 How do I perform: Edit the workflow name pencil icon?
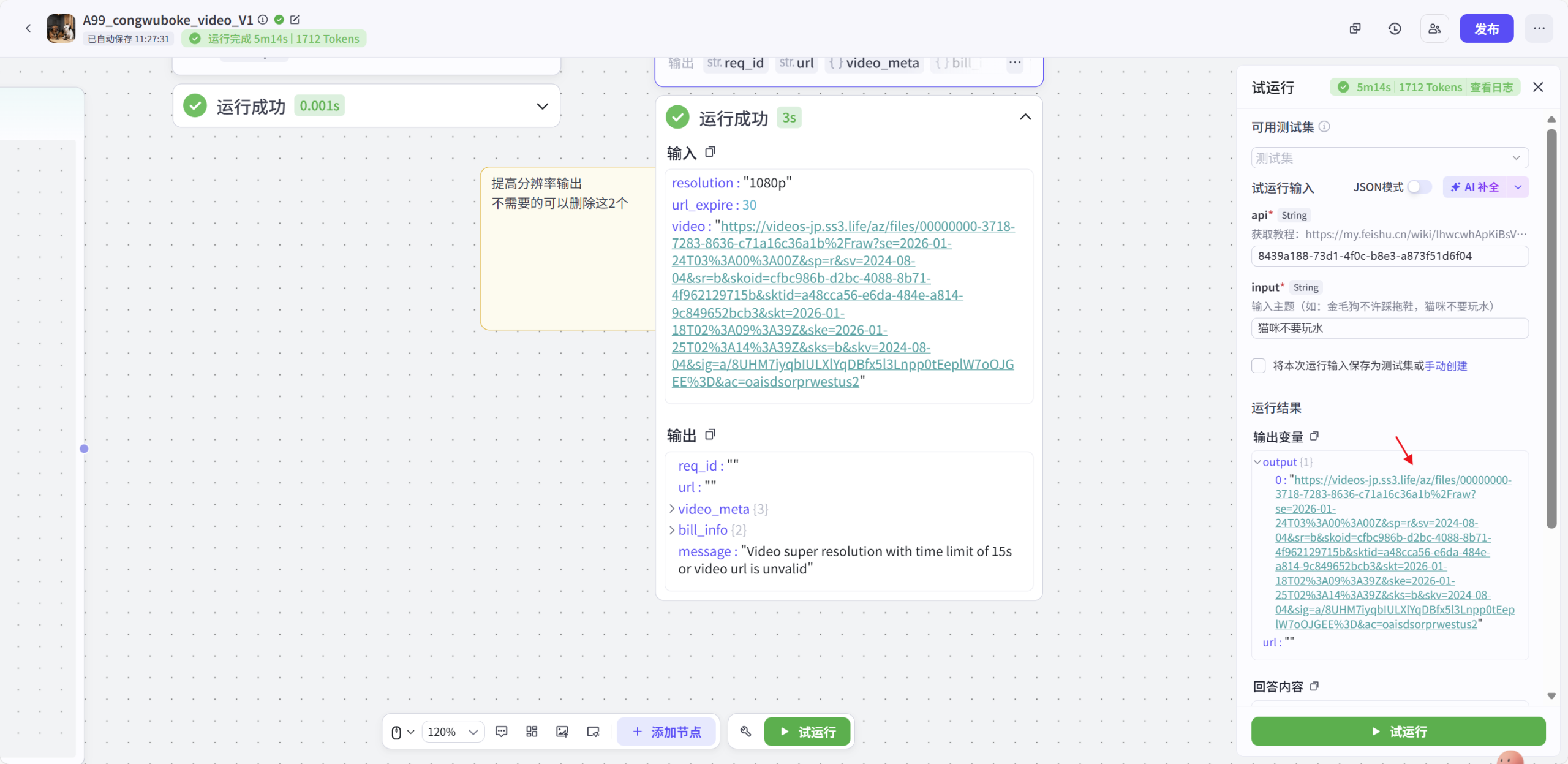pyautogui.click(x=295, y=20)
